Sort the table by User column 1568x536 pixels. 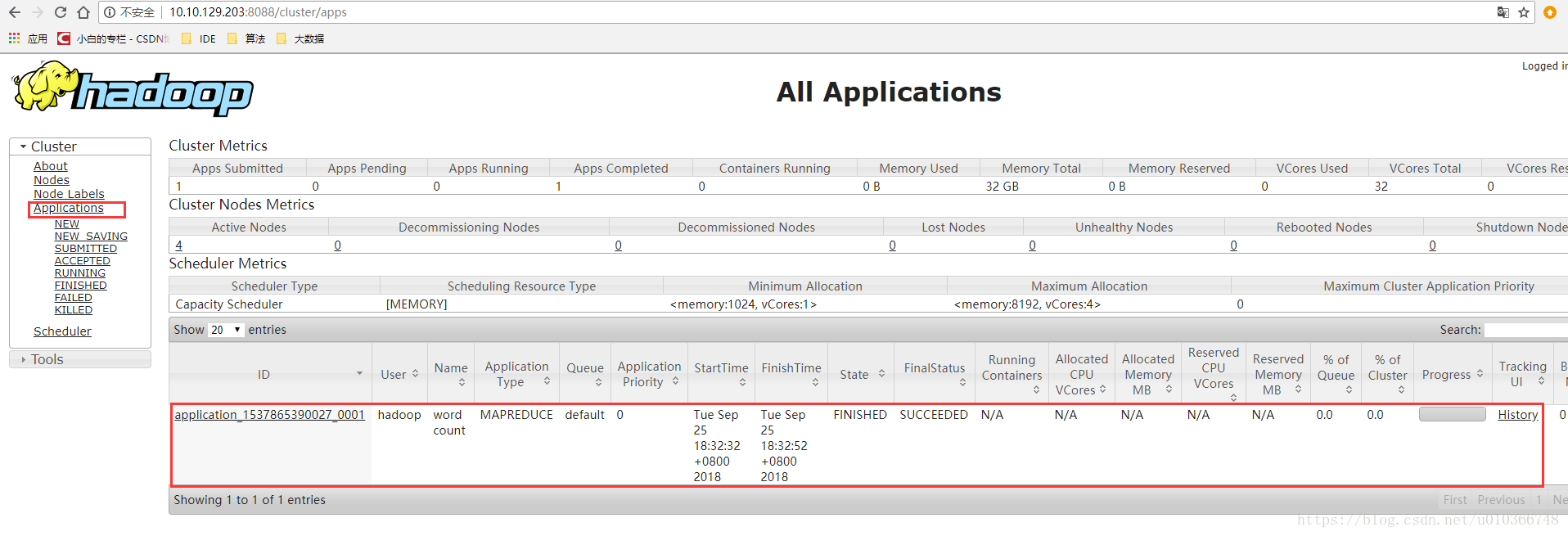pyautogui.click(x=399, y=374)
